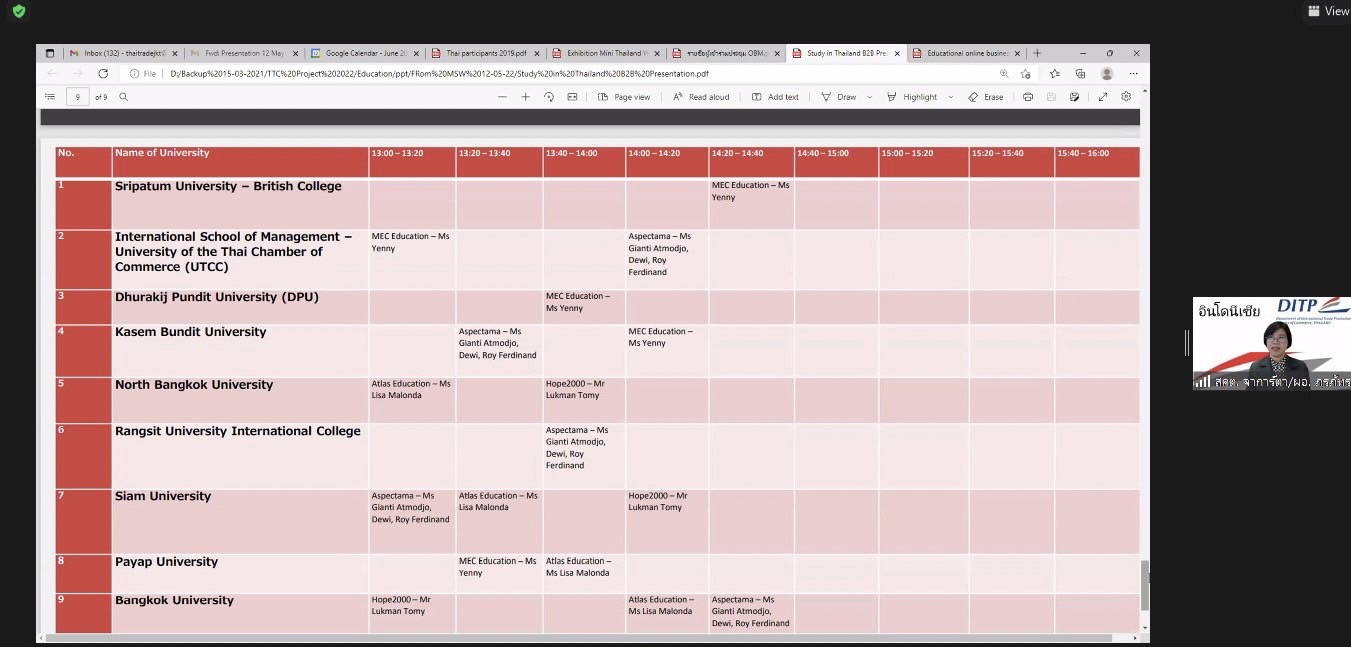Open the PDF table of contents
Screen dimensions: 1351x647
pyautogui.click(x=50, y=97)
